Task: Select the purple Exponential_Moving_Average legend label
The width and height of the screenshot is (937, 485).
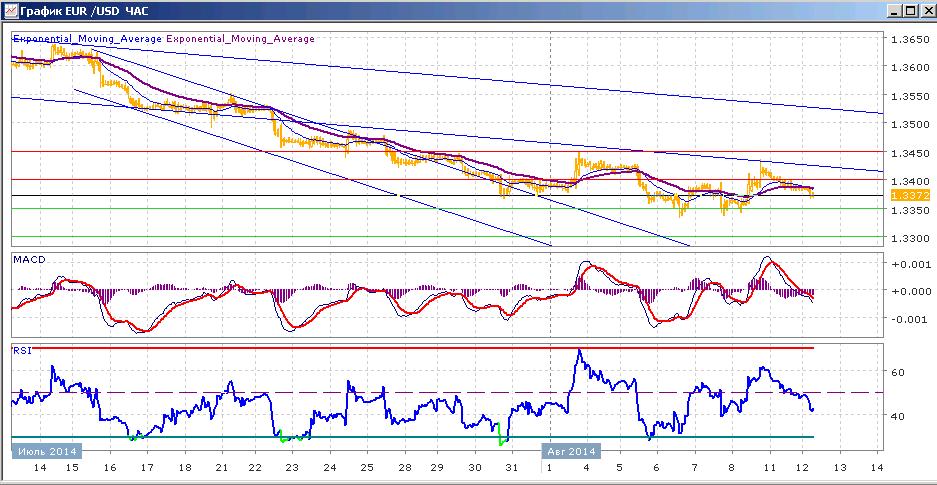Action: tap(240, 39)
